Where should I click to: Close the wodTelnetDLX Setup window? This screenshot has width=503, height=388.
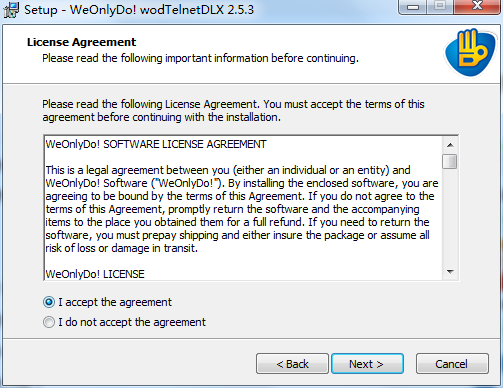477,7
